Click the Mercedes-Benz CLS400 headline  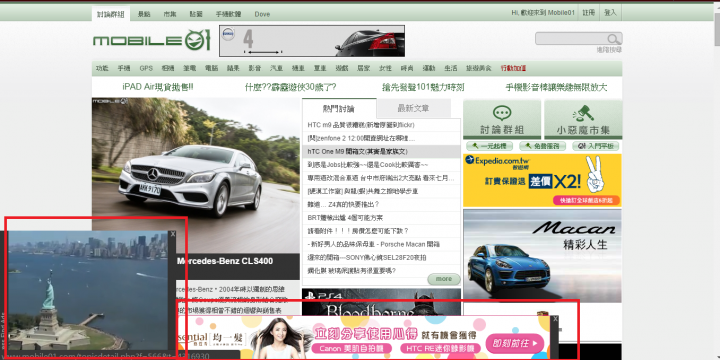coord(225,261)
